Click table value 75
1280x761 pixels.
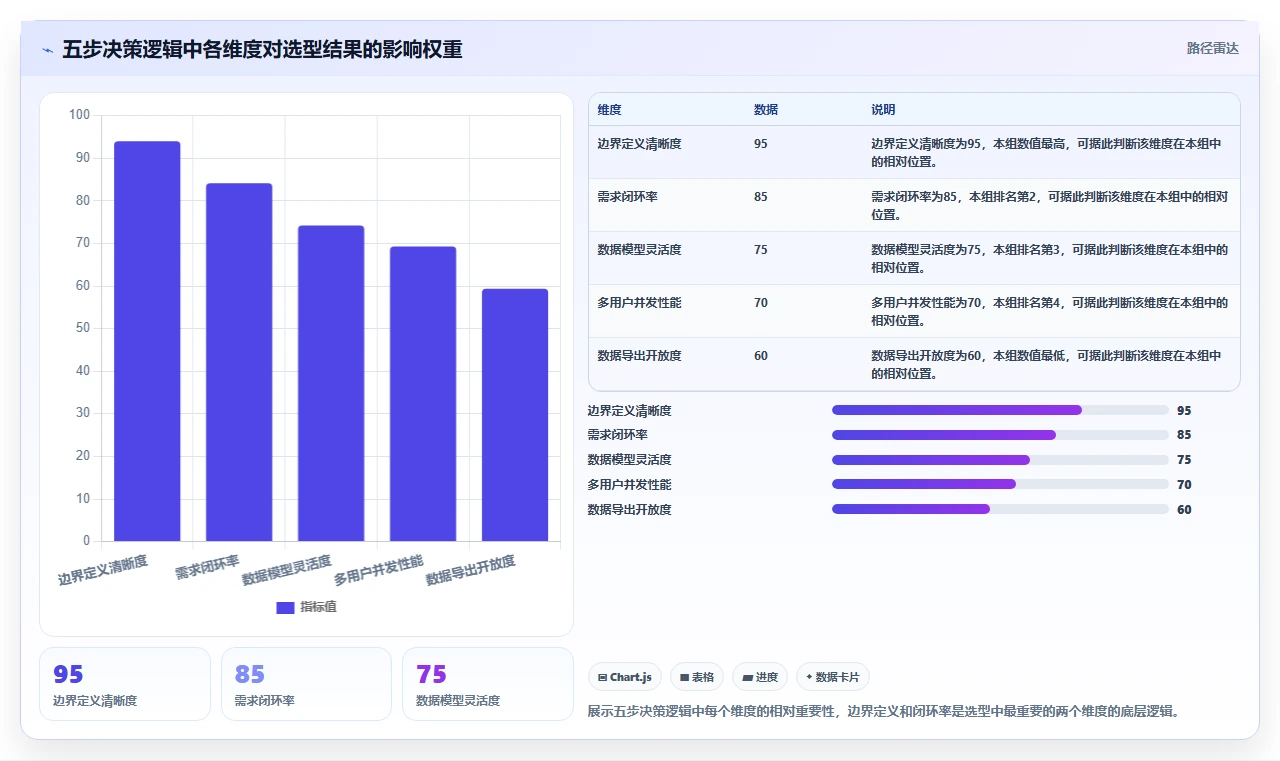coord(761,250)
